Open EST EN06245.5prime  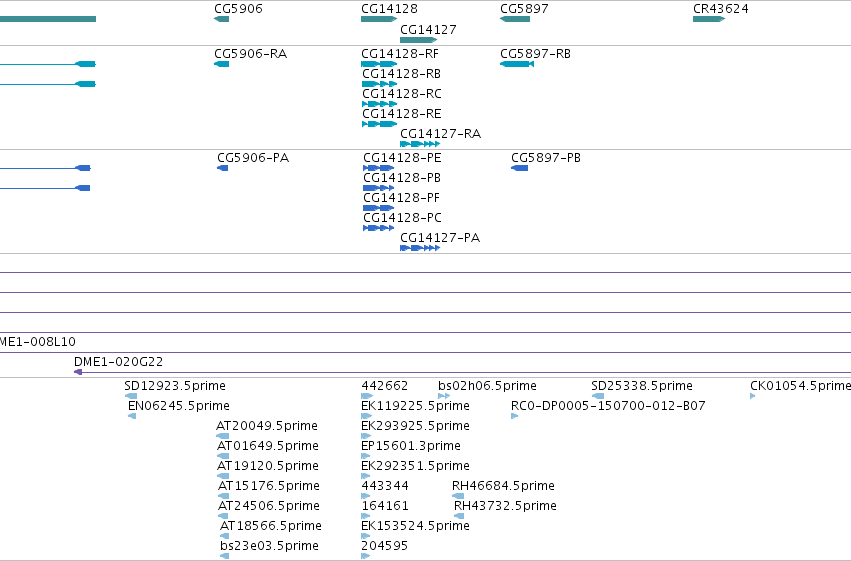(179, 406)
